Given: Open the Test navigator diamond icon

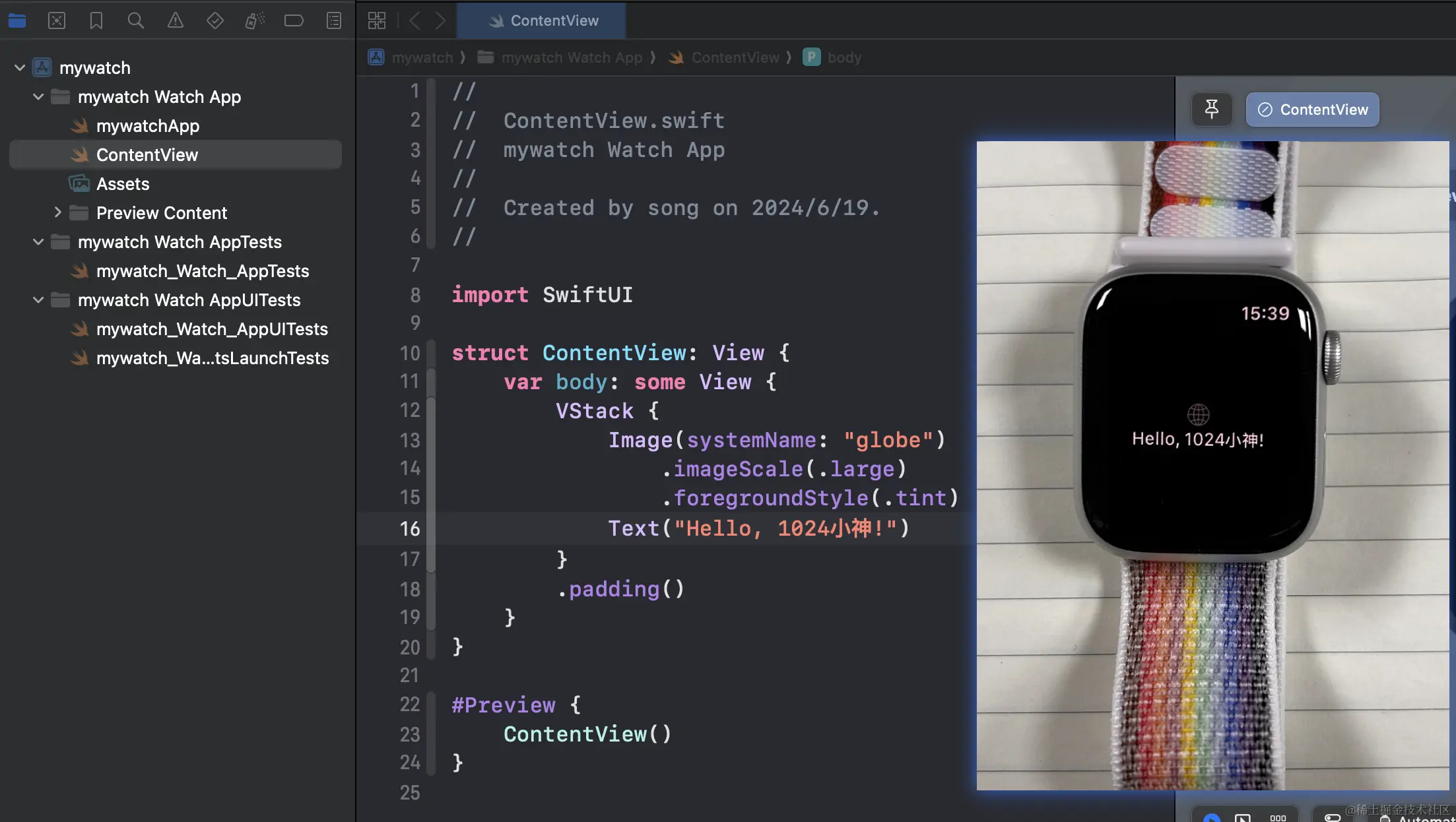Looking at the screenshot, I should (x=215, y=20).
